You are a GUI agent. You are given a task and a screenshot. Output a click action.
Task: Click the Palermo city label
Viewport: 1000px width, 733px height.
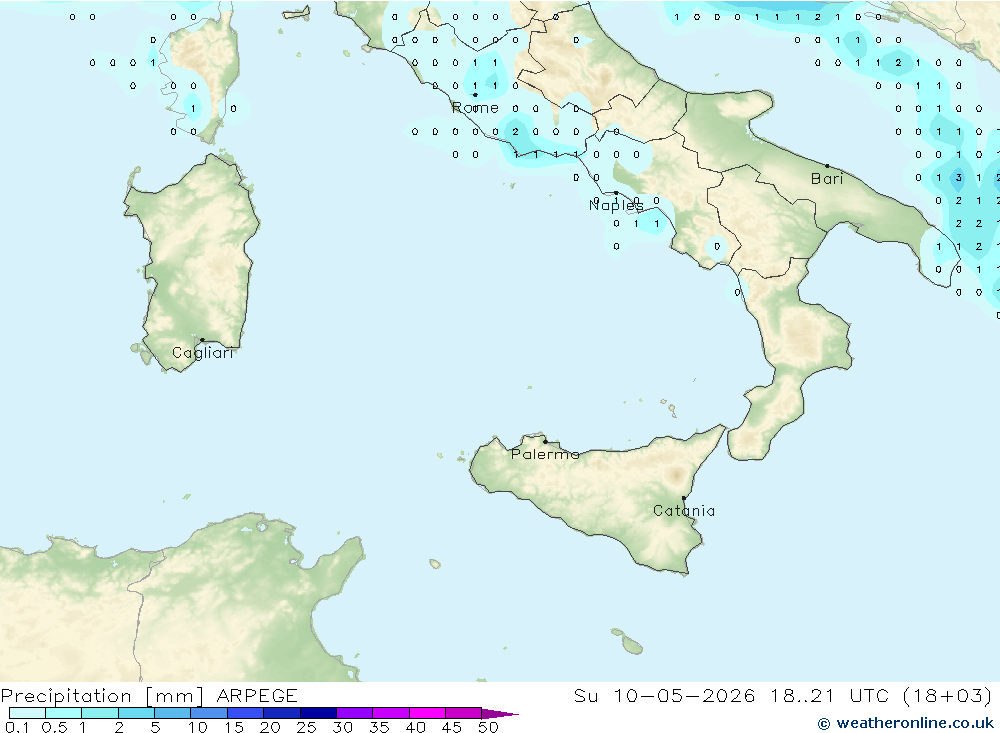[545, 454]
